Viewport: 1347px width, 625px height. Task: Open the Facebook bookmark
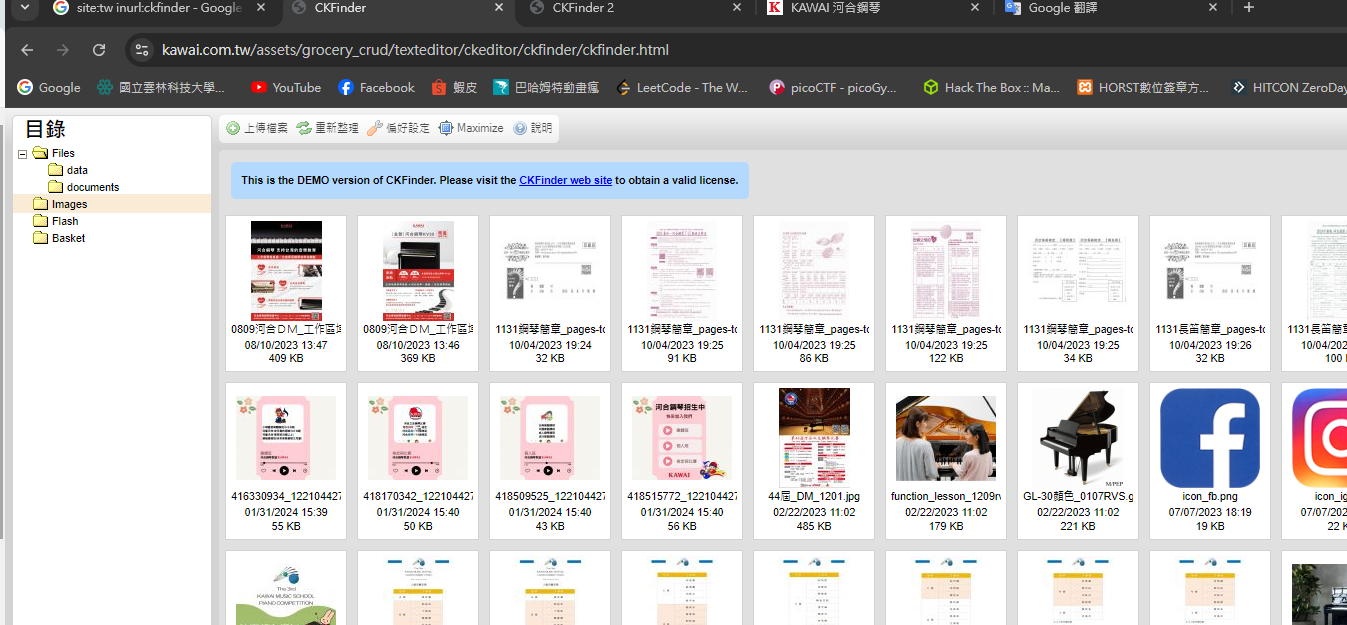tap(376, 88)
